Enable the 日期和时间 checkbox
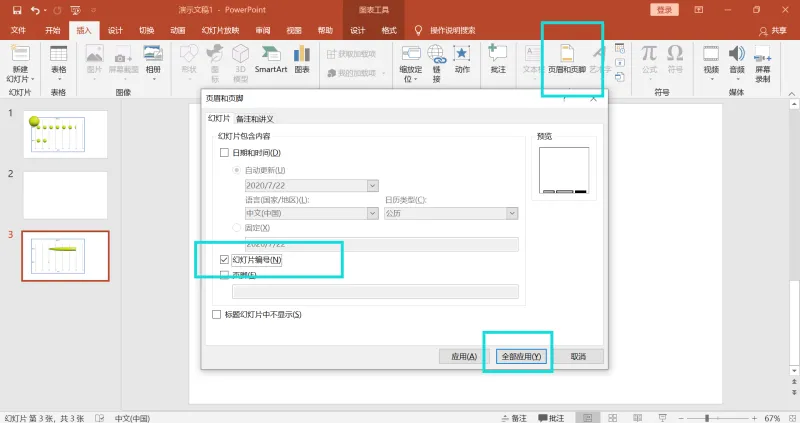The image size is (800, 423). pos(224,153)
